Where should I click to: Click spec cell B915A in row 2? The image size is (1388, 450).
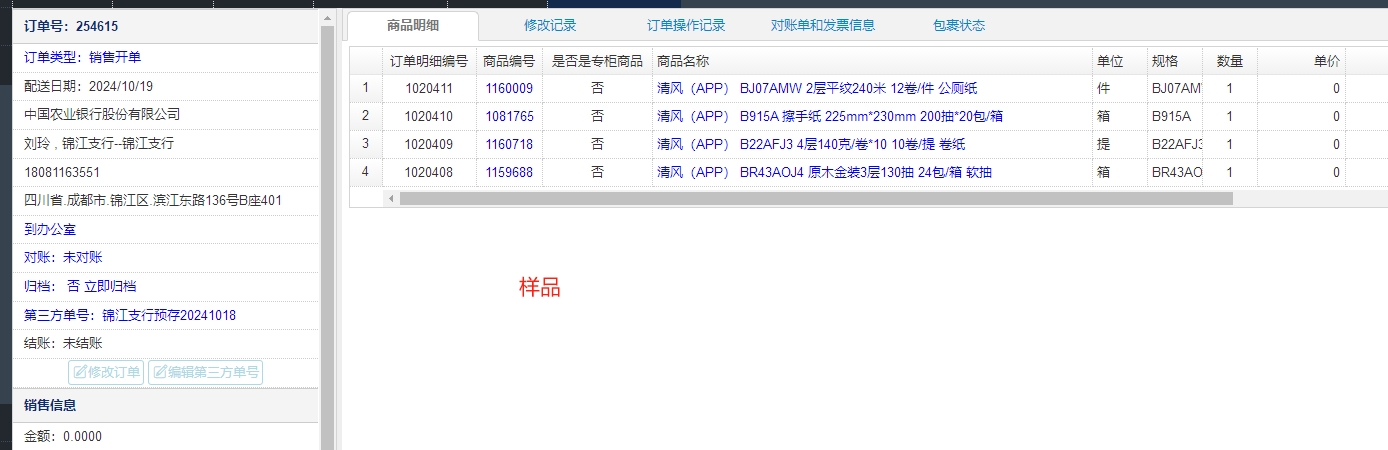(1175, 116)
